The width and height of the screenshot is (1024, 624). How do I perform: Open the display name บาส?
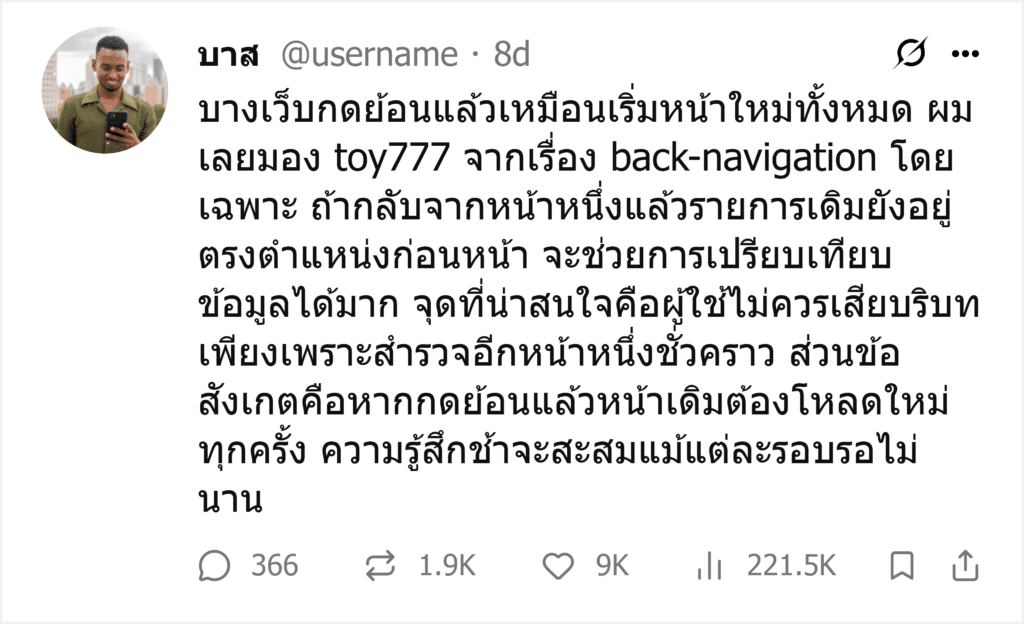click(229, 55)
